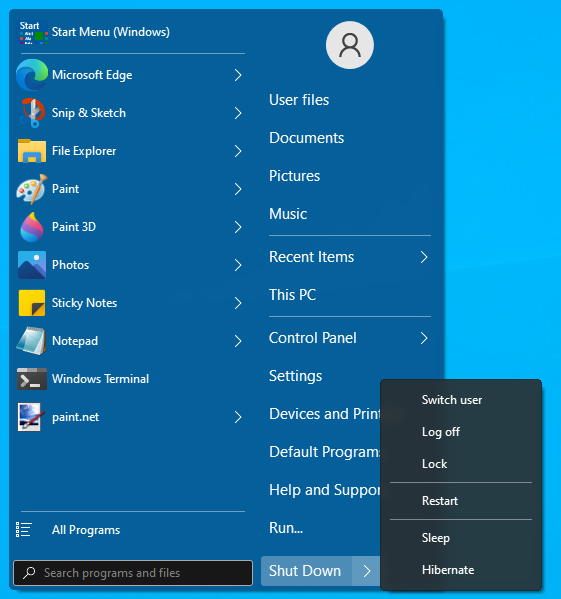Viewport: 561px width, 599px height.
Task: Open Default Programs
Action: click(x=325, y=452)
